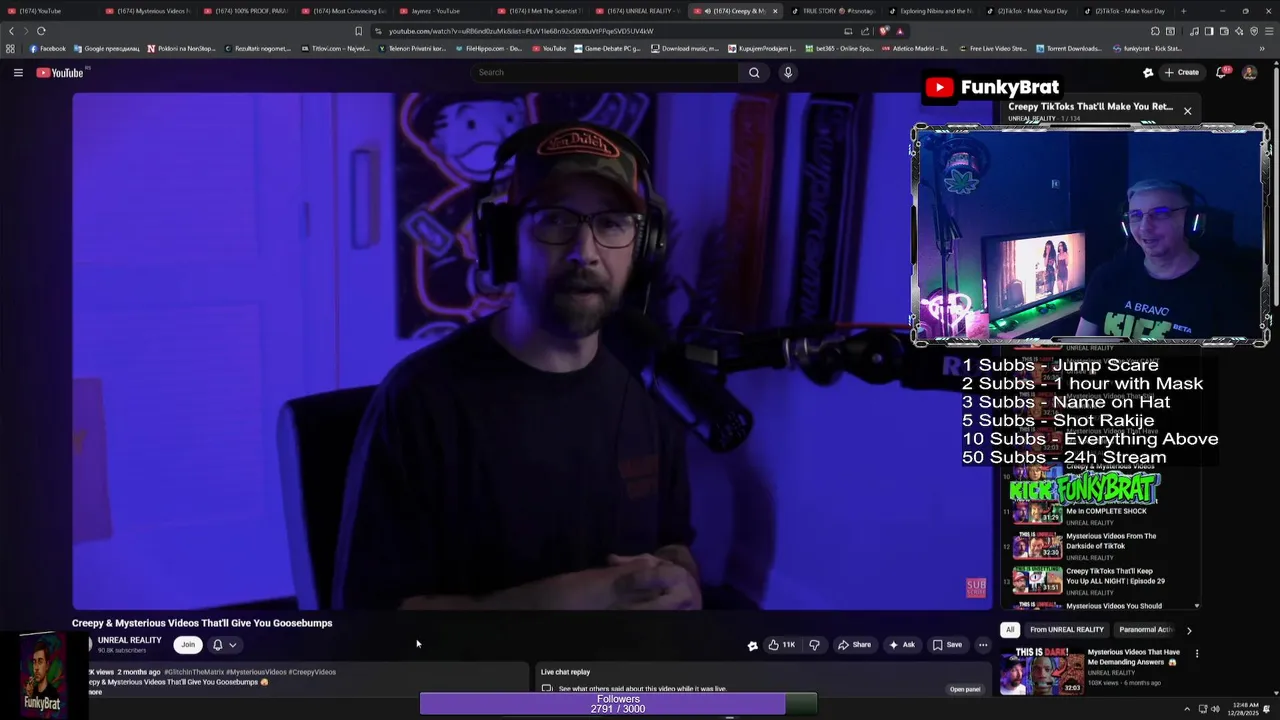The height and width of the screenshot is (720, 1280).
Task: Open the media control music note icon
Action: tap(1195, 31)
